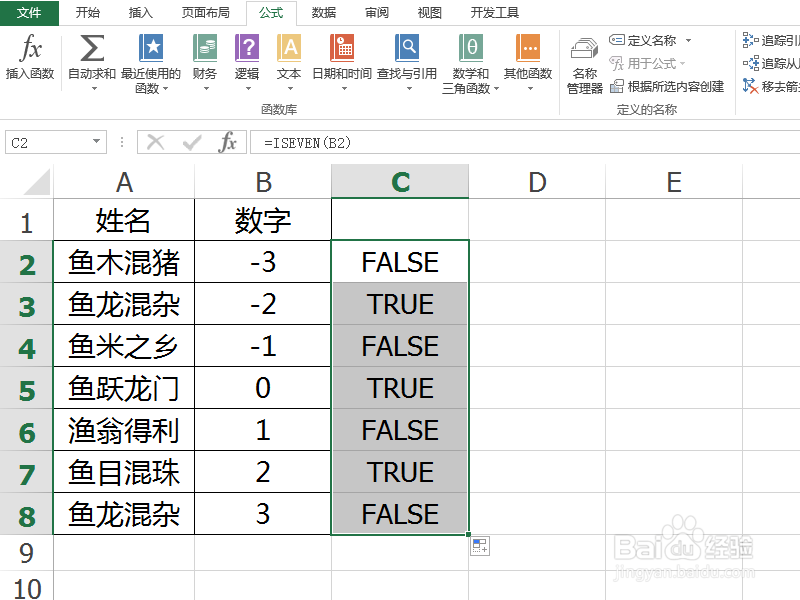The height and width of the screenshot is (600, 800).
Task: Expand AutoSum (自动求和) dropdown arrow
Action: coord(94,89)
